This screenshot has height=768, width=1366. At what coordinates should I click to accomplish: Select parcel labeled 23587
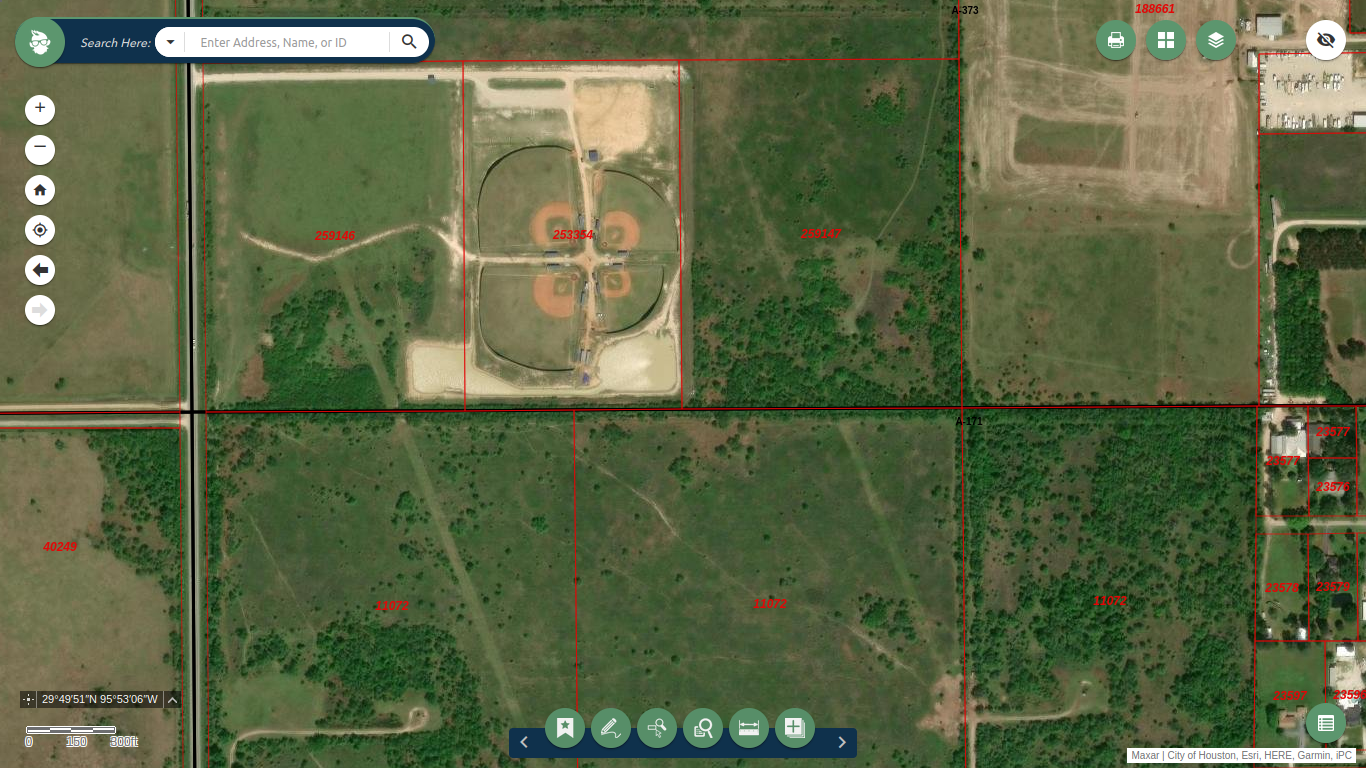point(1290,696)
